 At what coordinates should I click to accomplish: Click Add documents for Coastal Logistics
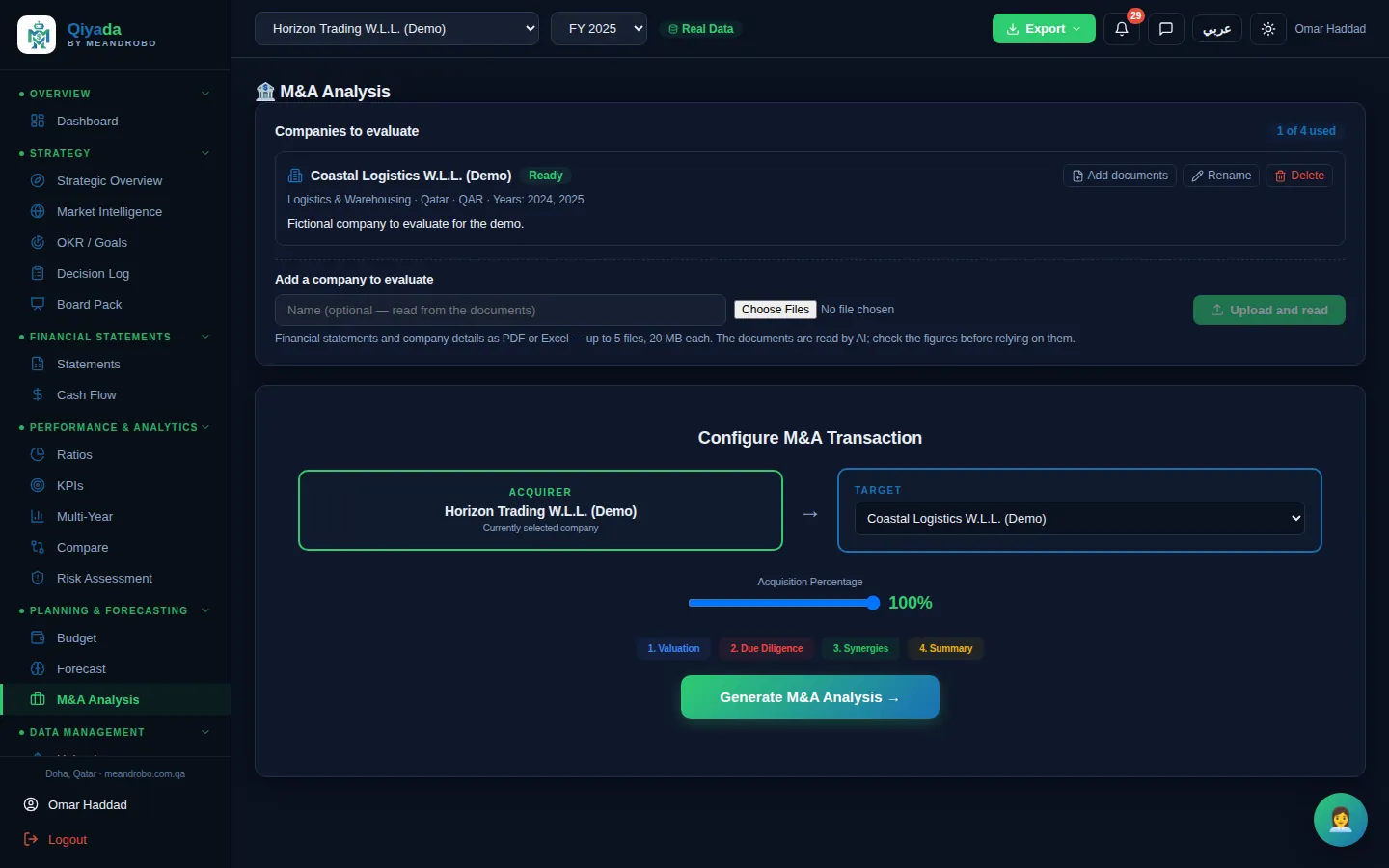tap(1120, 176)
